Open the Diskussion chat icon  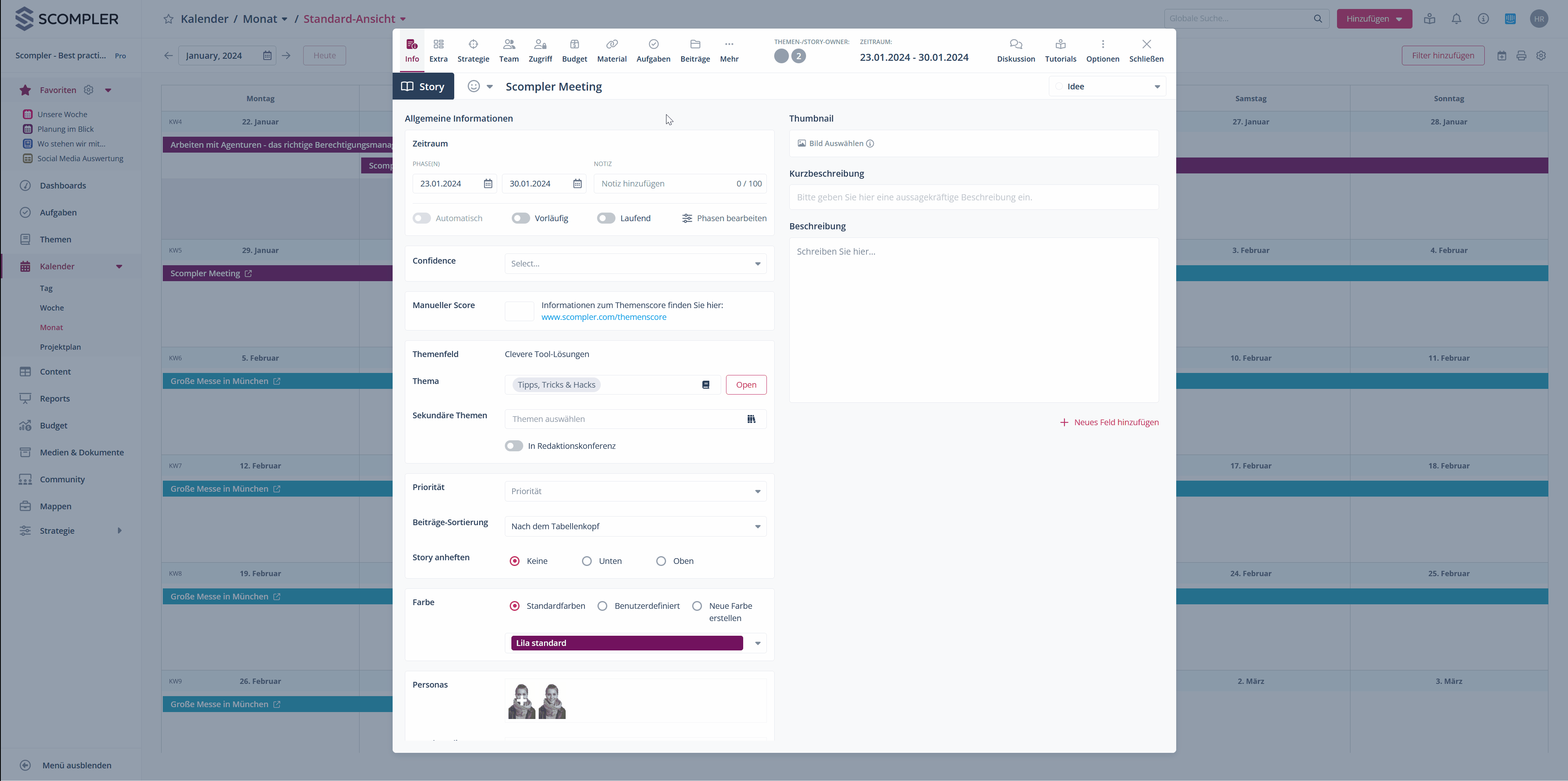pyautogui.click(x=1015, y=44)
